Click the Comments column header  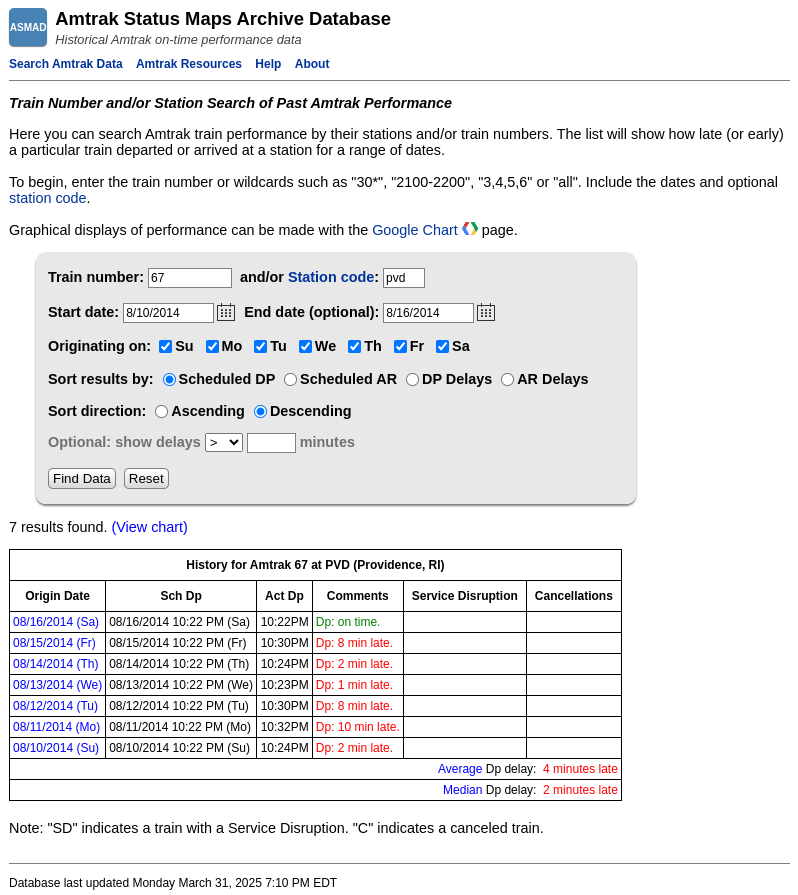click(x=357, y=596)
